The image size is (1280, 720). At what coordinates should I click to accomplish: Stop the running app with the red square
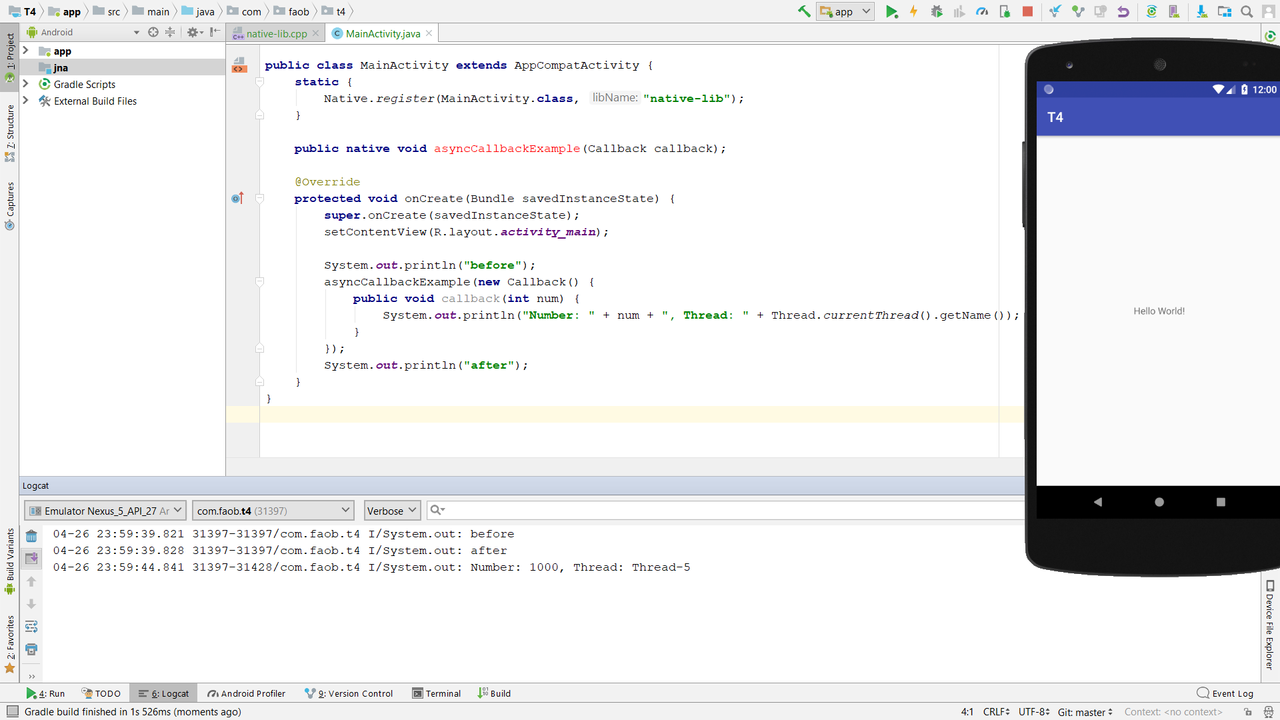[x=1027, y=12]
